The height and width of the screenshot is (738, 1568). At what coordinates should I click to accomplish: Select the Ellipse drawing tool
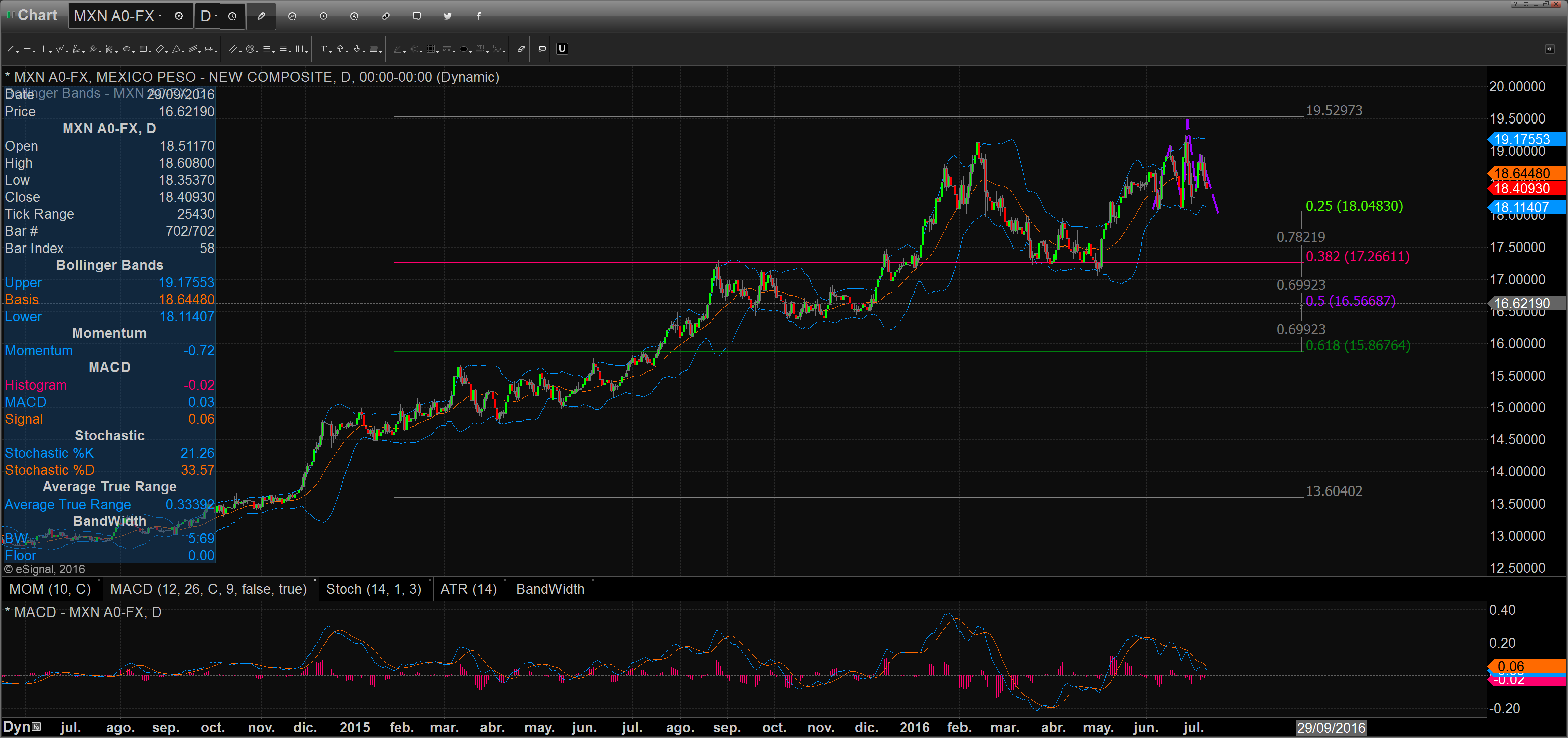pos(127,49)
